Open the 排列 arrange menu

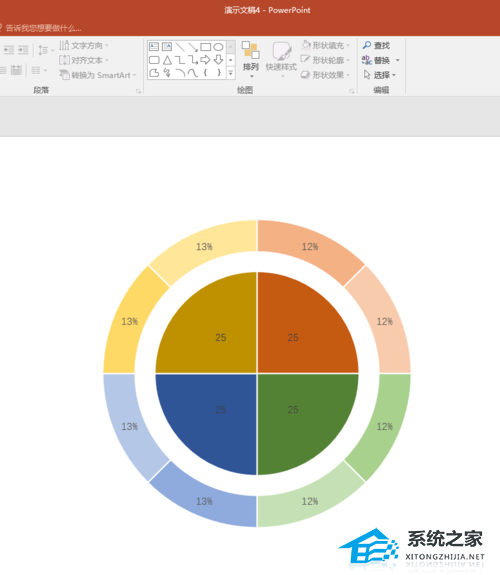[x=251, y=59]
